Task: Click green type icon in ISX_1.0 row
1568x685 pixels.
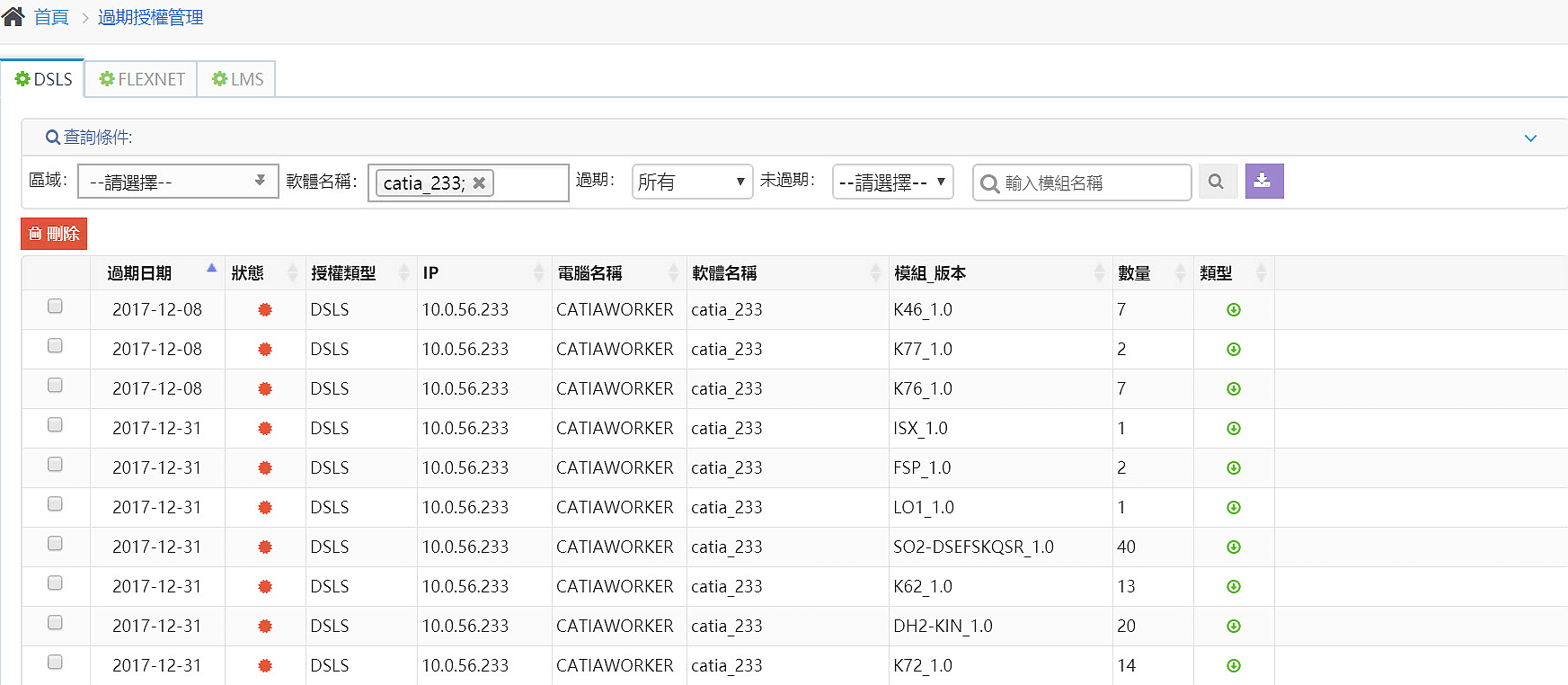Action: pos(1234,429)
